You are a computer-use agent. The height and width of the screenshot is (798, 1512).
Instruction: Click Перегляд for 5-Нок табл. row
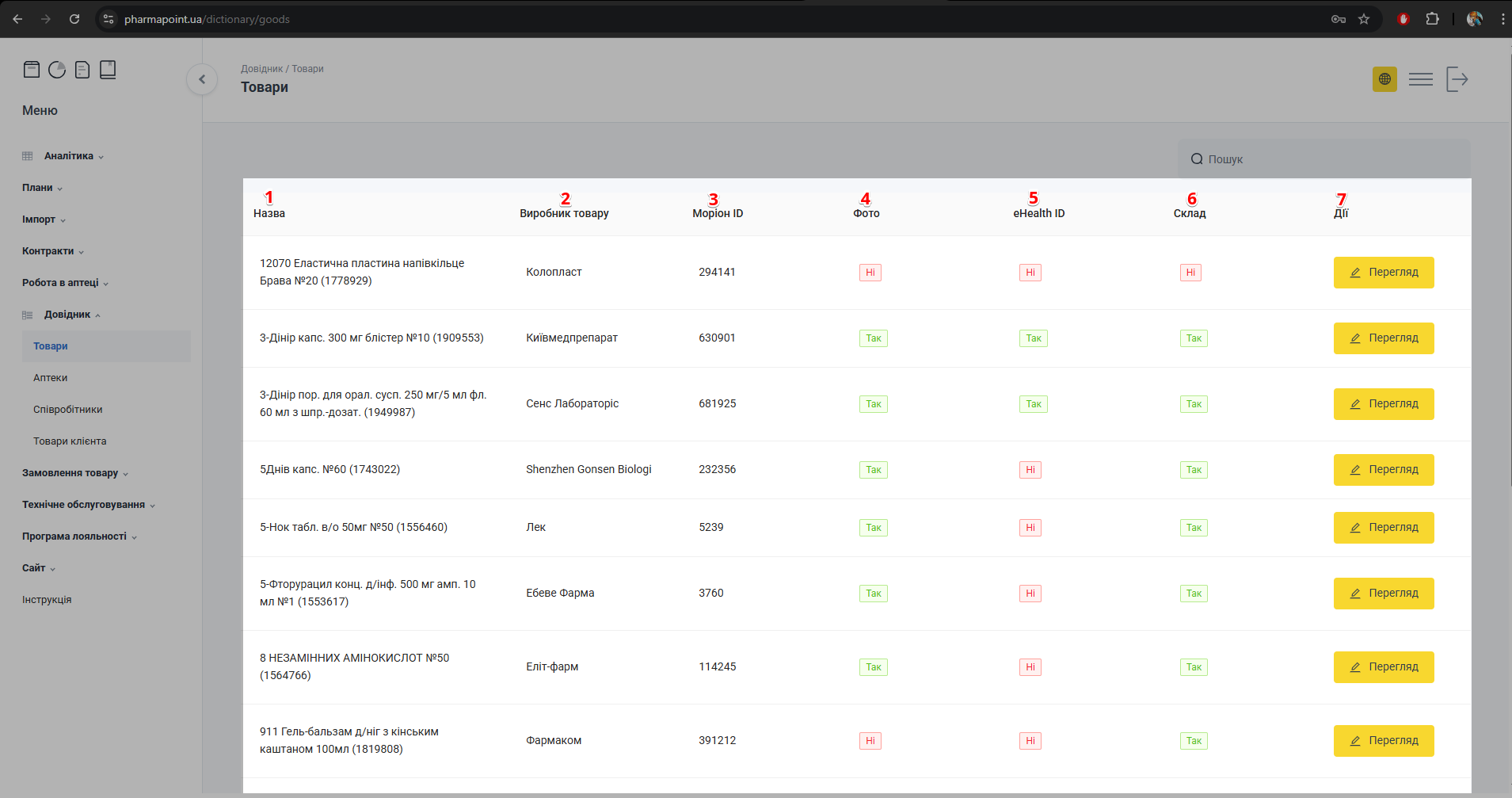tap(1383, 528)
